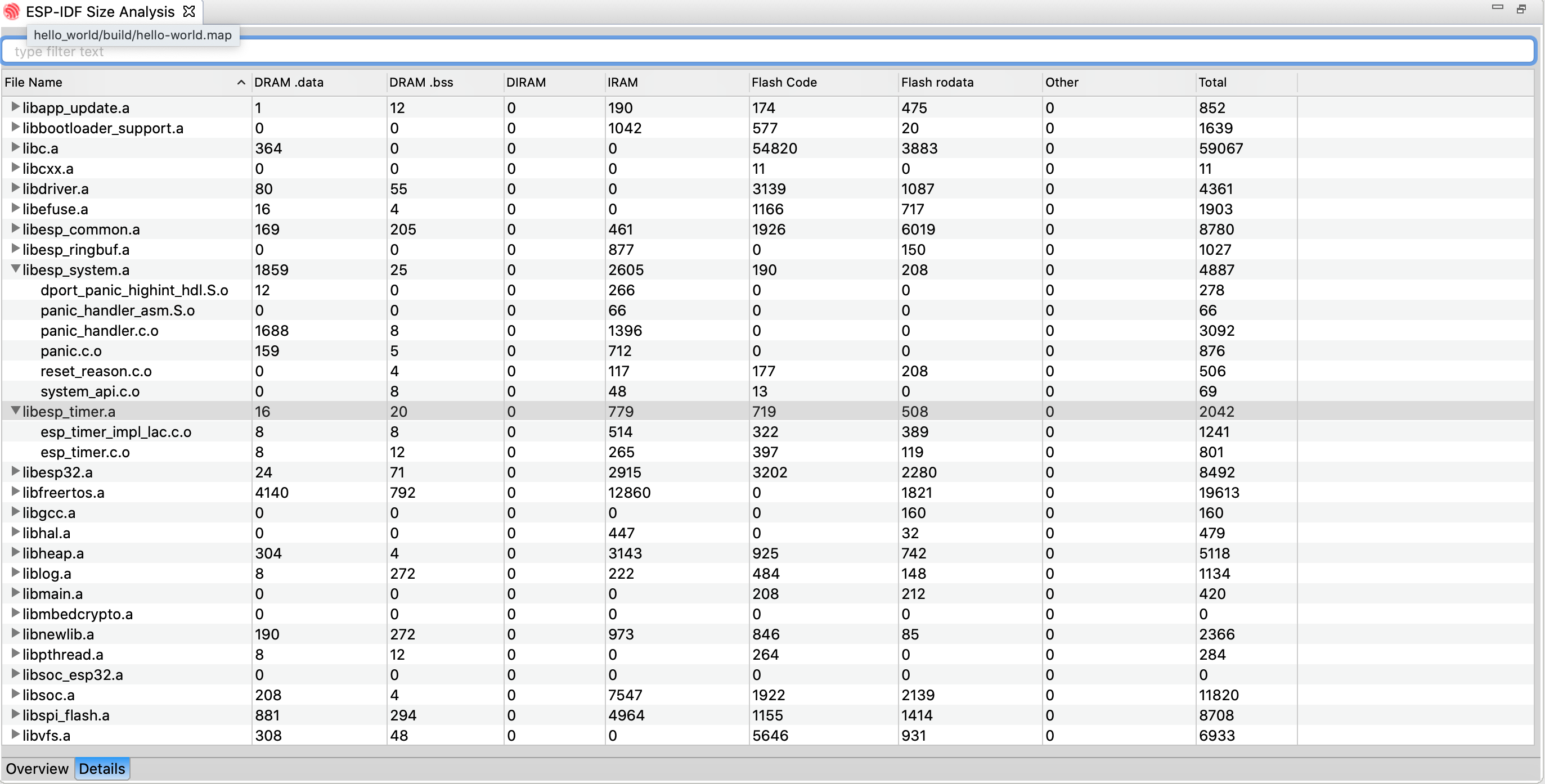Sort by Flash Code column header

(783, 82)
